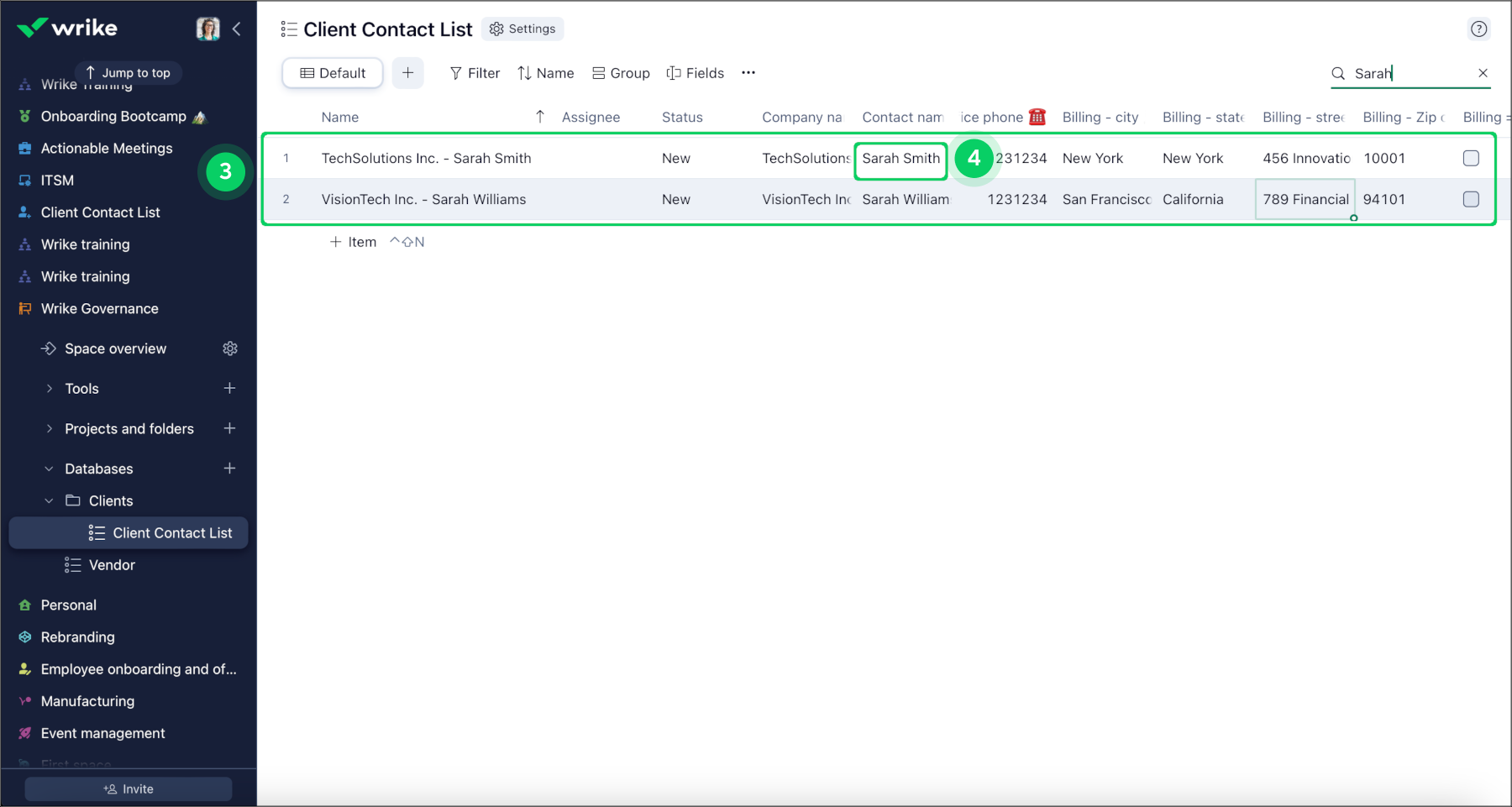Tick the checkbox in TechSolutions row

click(x=1470, y=159)
